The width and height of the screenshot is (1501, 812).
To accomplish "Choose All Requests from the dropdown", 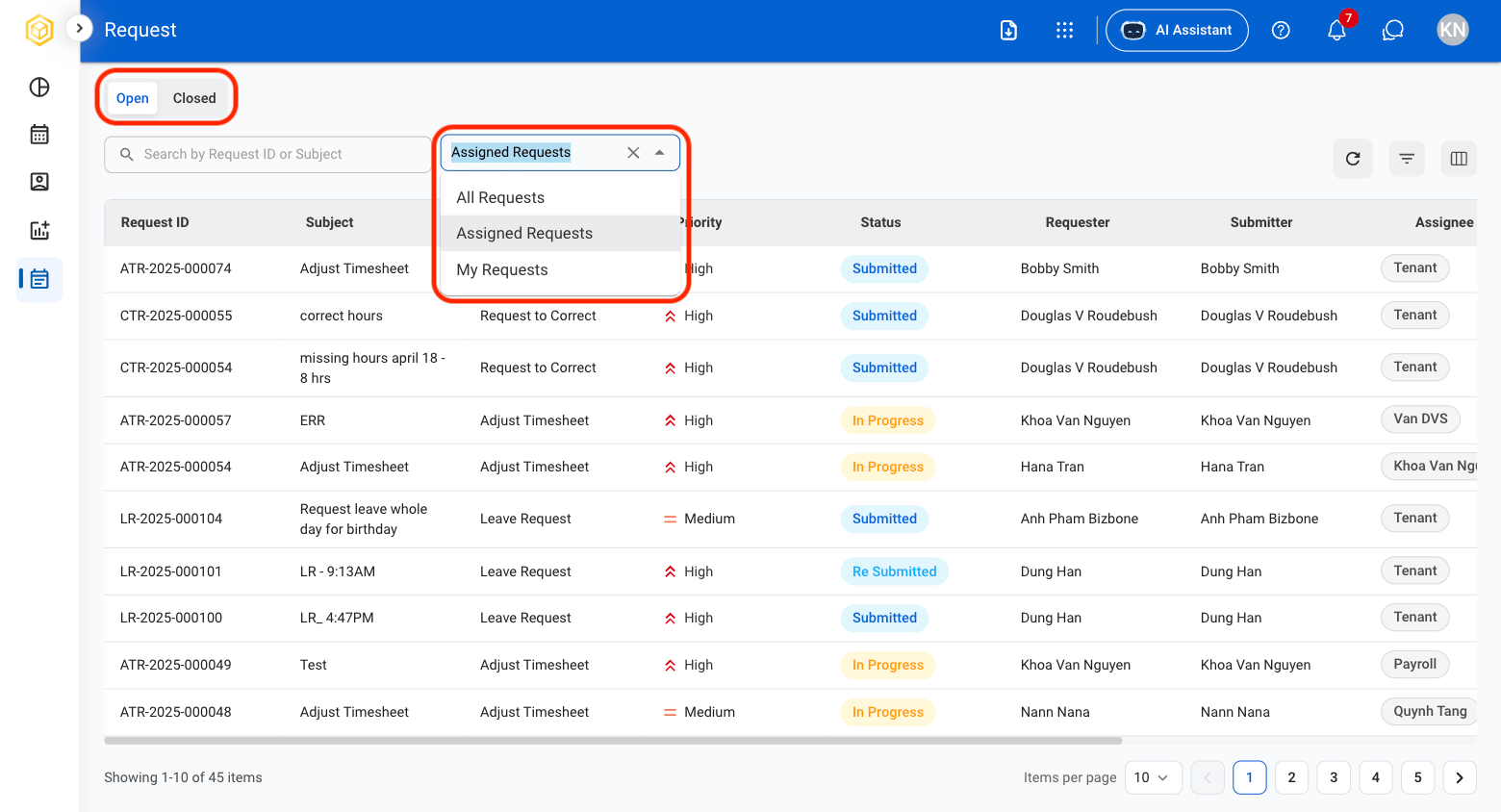I will tap(560, 197).
